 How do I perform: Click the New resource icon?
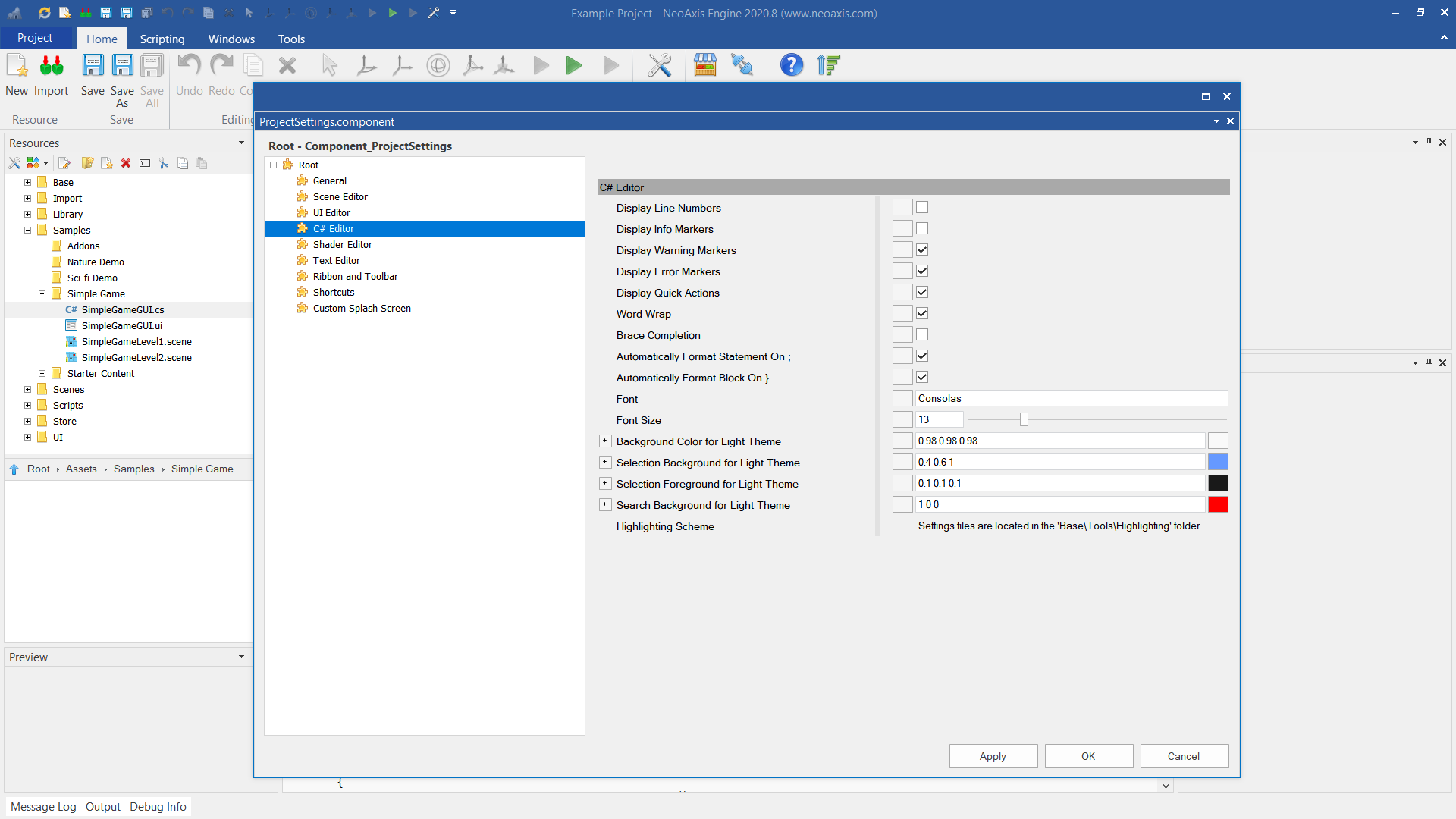(x=17, y=67)
